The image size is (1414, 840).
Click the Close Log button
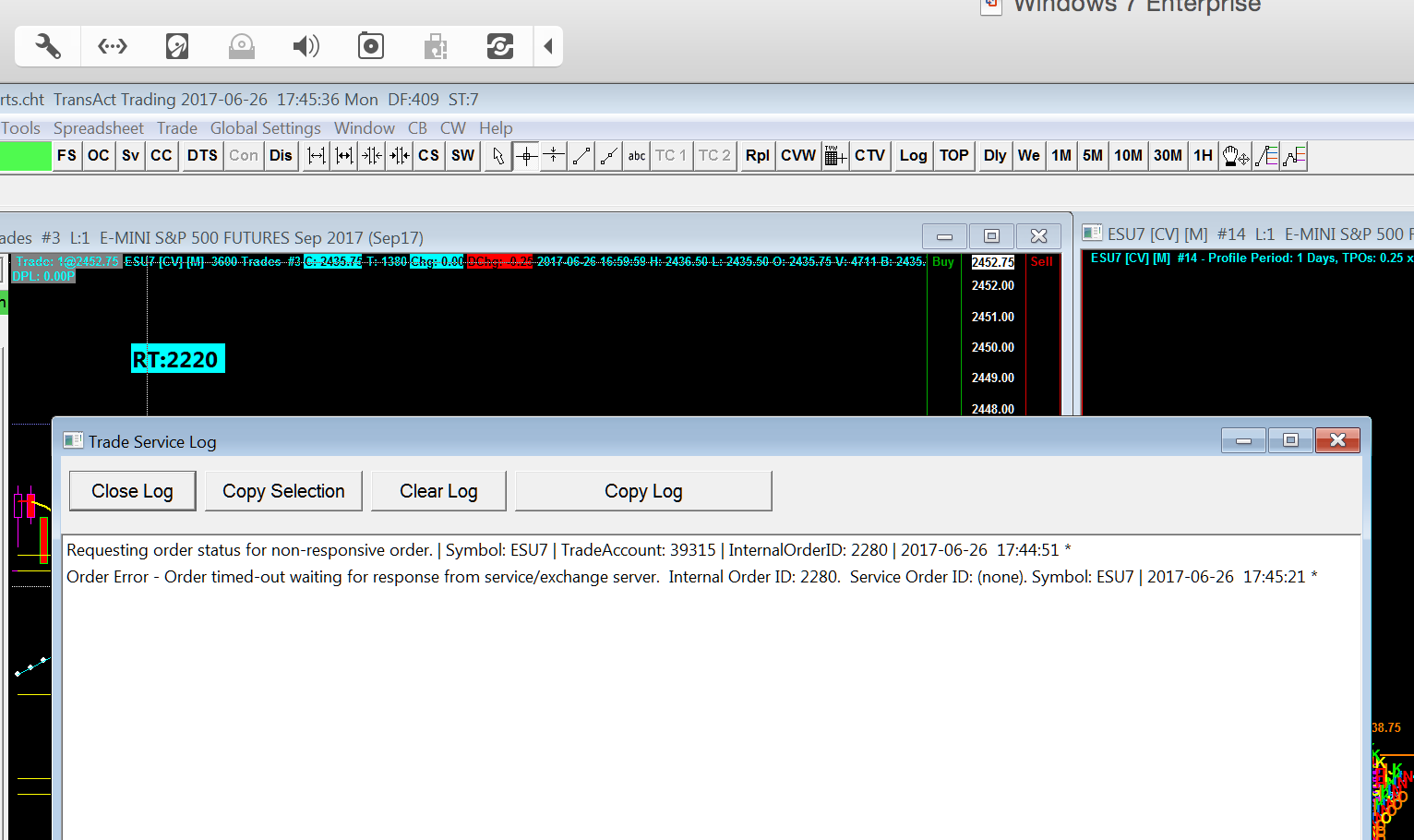click(133, 491)
